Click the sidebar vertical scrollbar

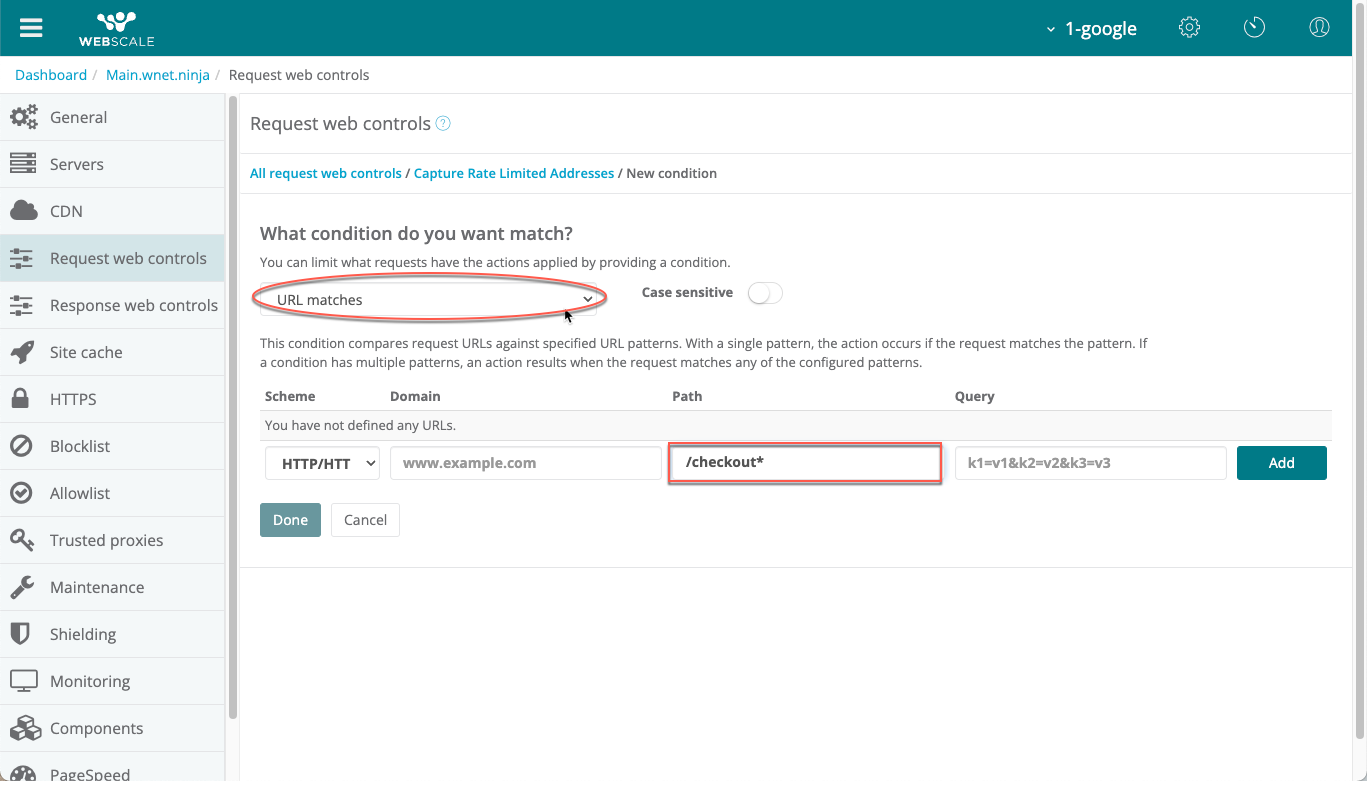(233, 400)
